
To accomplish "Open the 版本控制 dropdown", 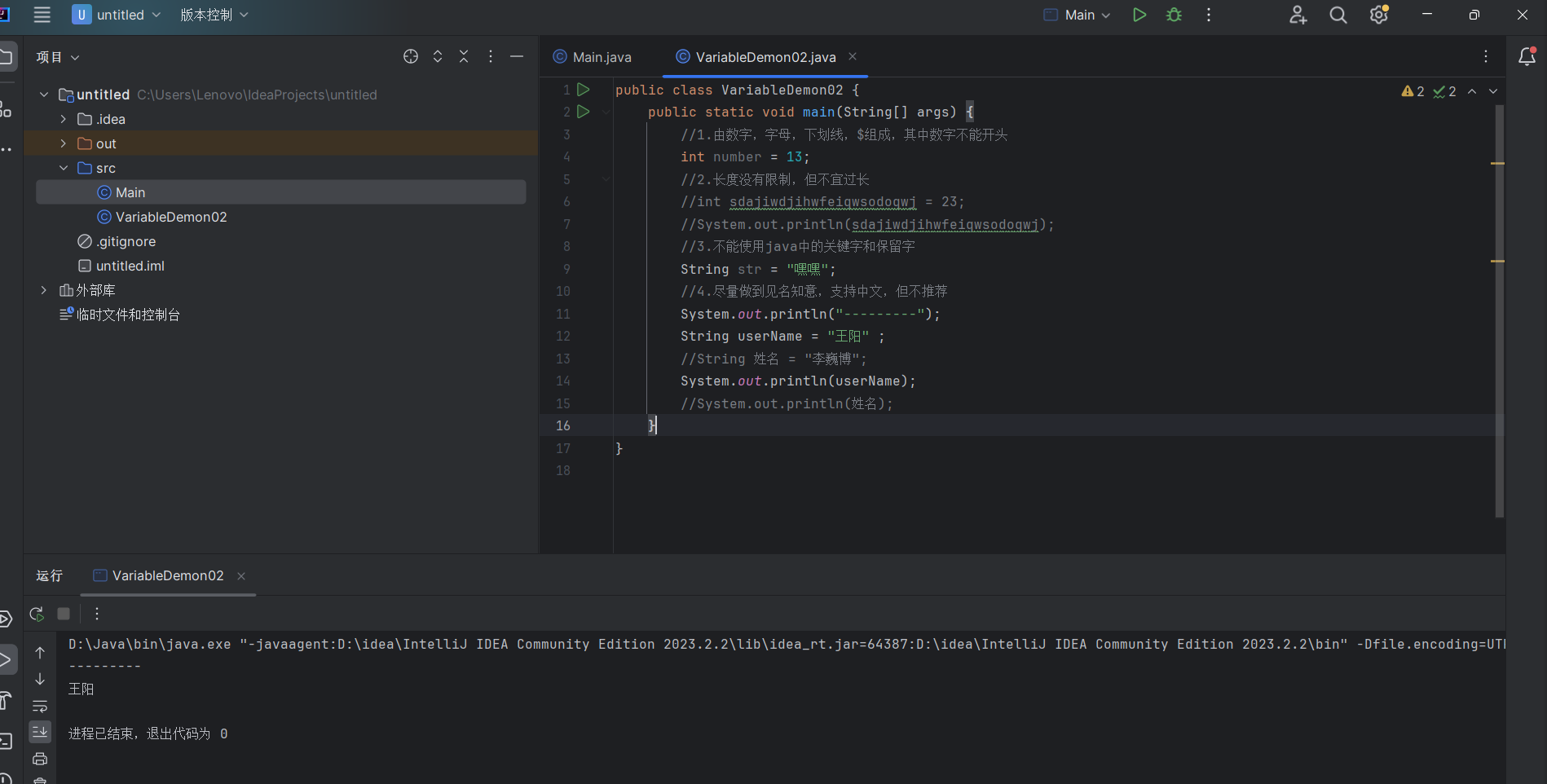I will [214, 15].
